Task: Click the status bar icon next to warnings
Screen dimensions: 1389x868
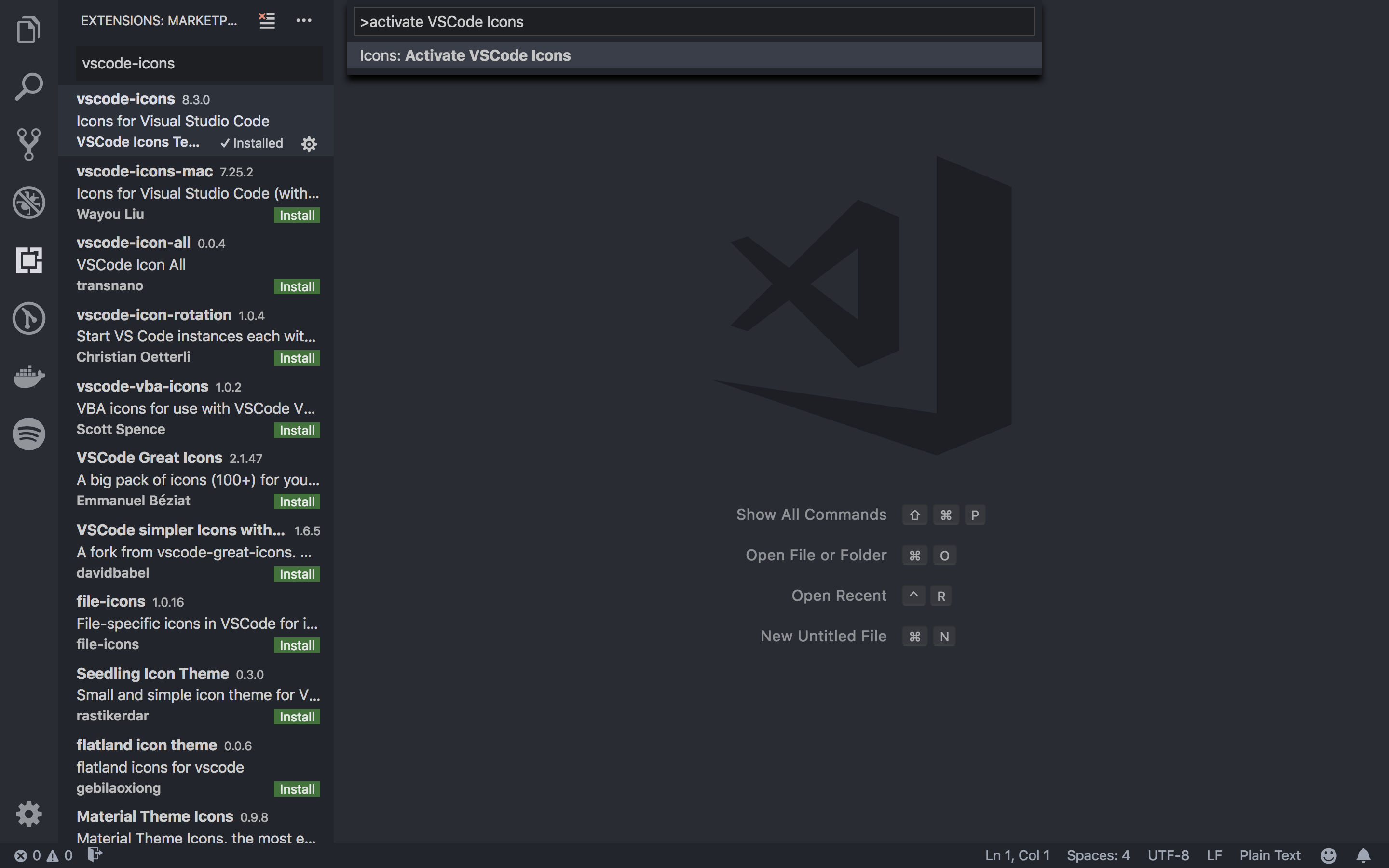Action: [95, 855]
